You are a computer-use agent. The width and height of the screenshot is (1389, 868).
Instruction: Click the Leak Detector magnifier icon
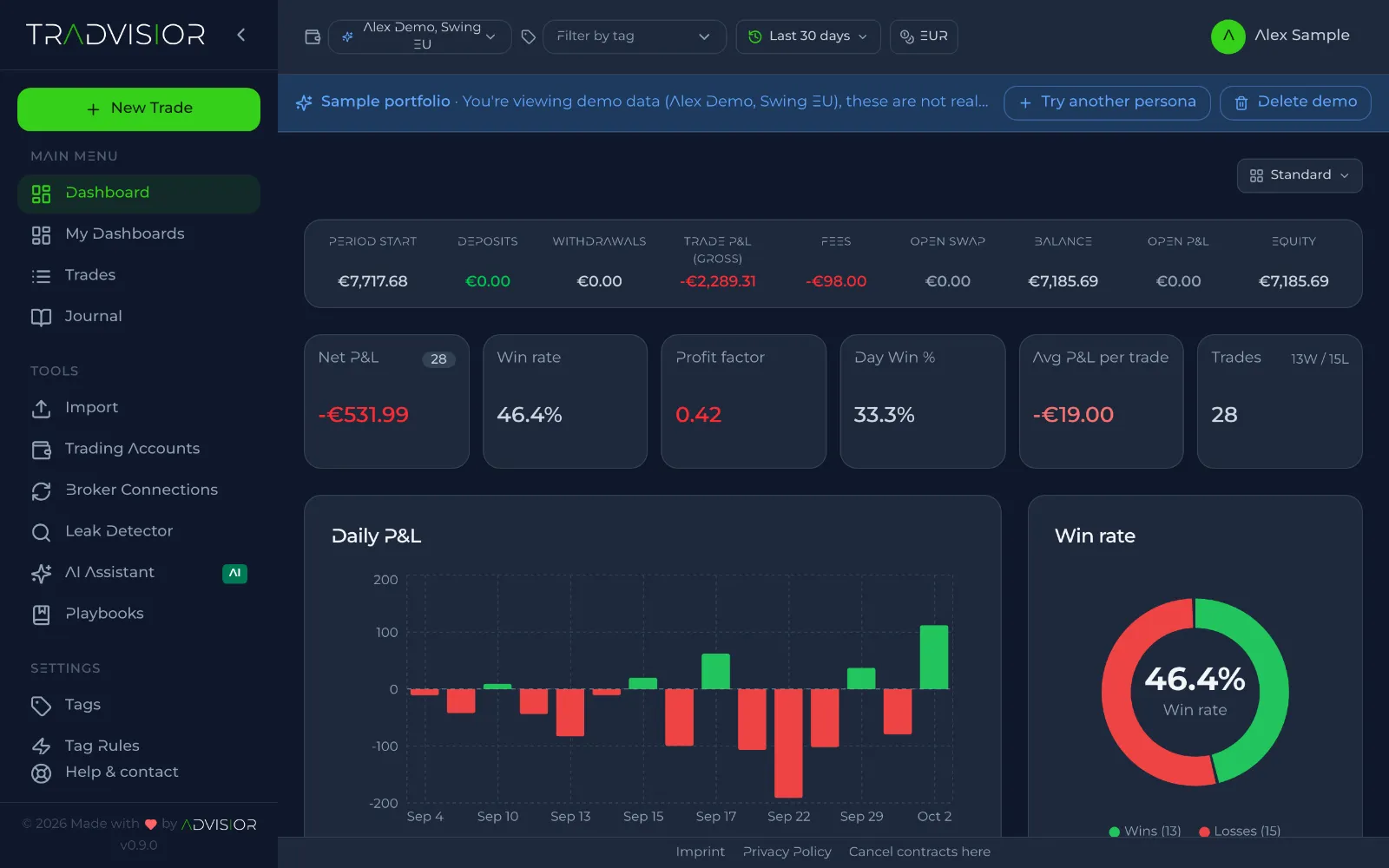[41, 532]
